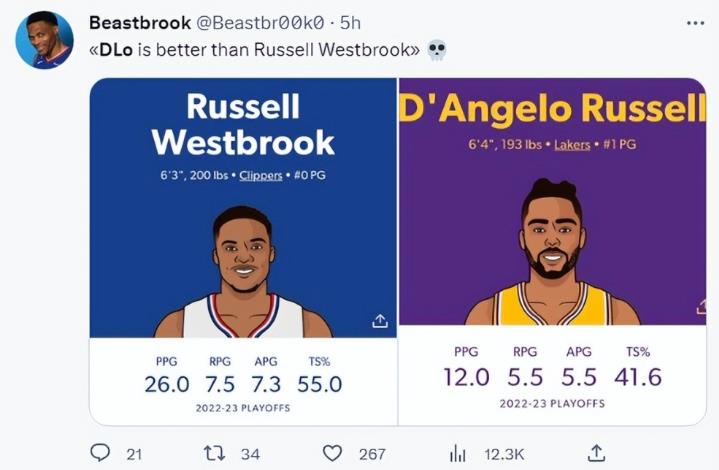
Task: Open the Lakers team link
Action: [x=572, y=145]
